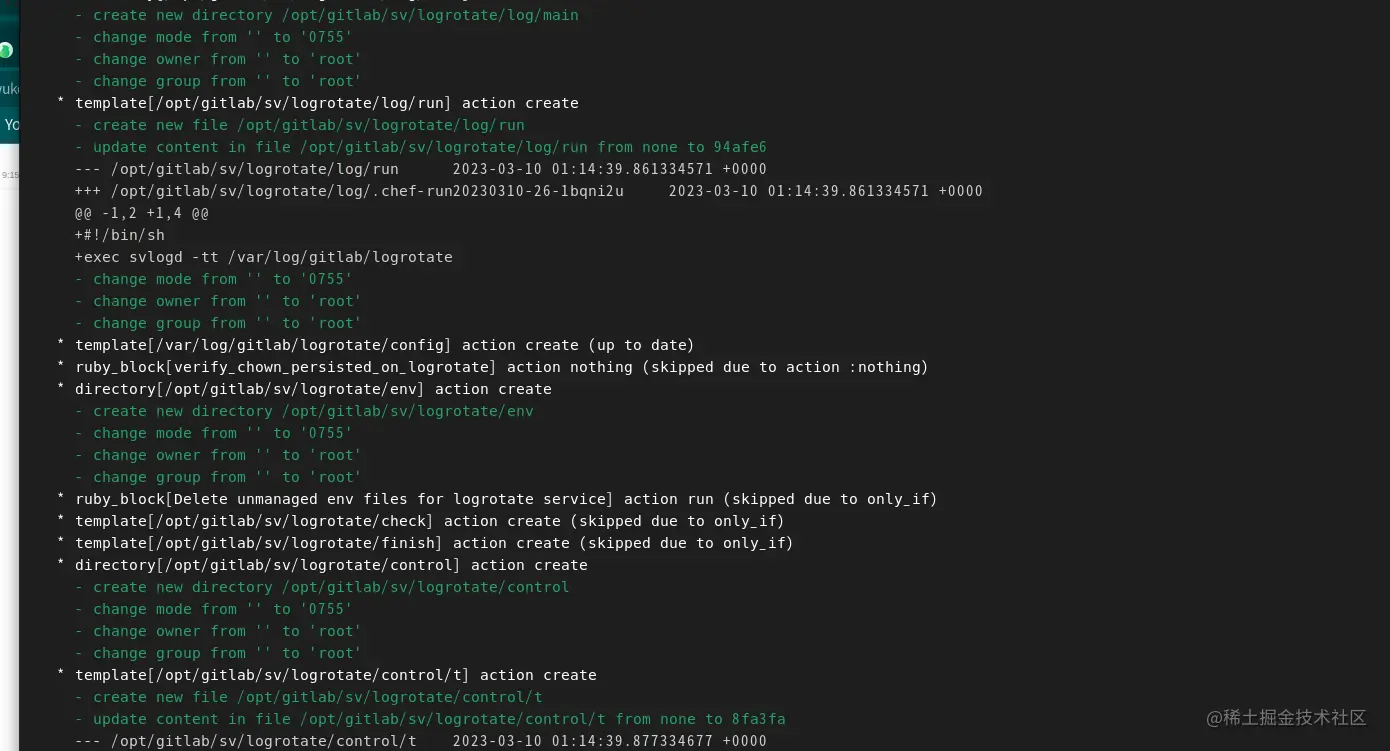Click the directory logrotate/env action create line
The image size is (1390, 751).
(x=304, y=389)
